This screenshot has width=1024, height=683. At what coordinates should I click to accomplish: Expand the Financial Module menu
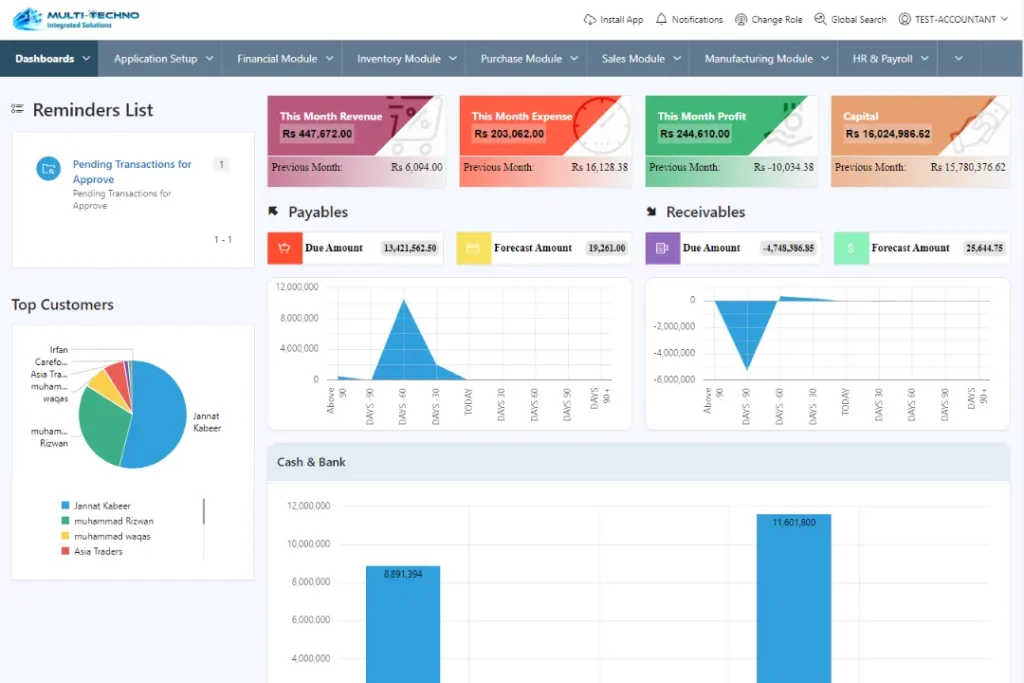tap(285, 59)
